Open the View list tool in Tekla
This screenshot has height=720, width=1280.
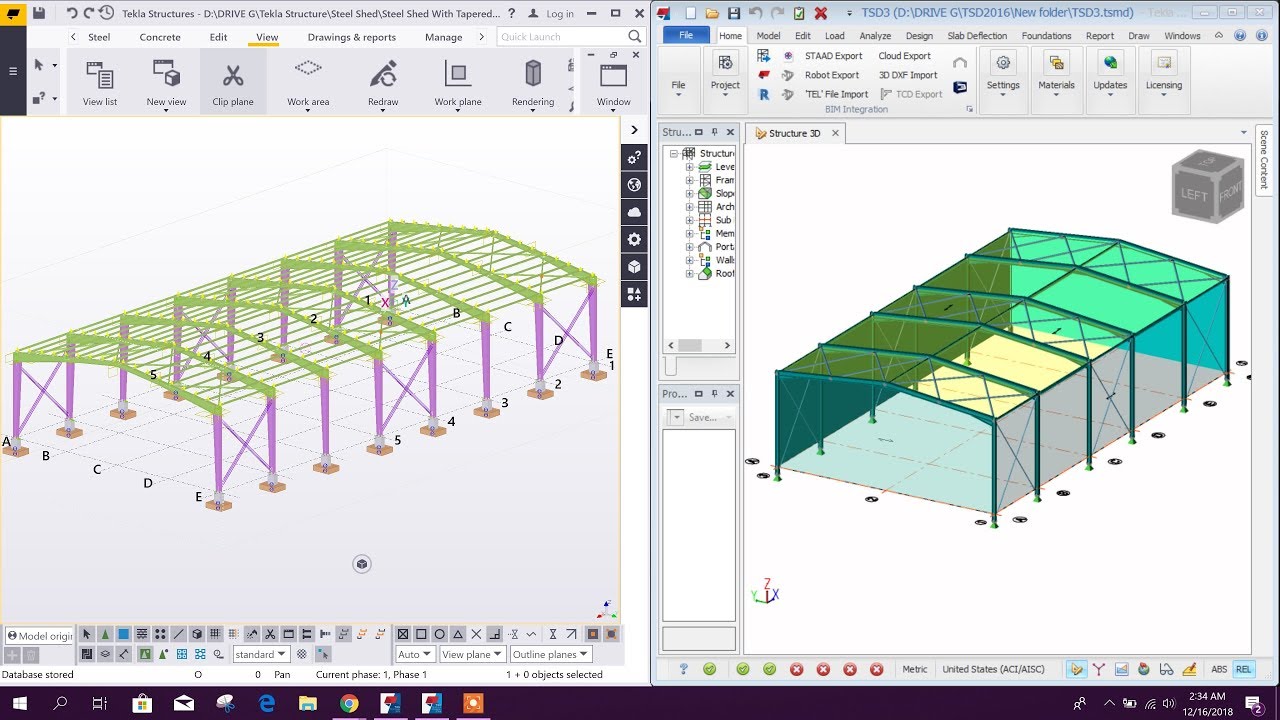[x=99, y=83]
